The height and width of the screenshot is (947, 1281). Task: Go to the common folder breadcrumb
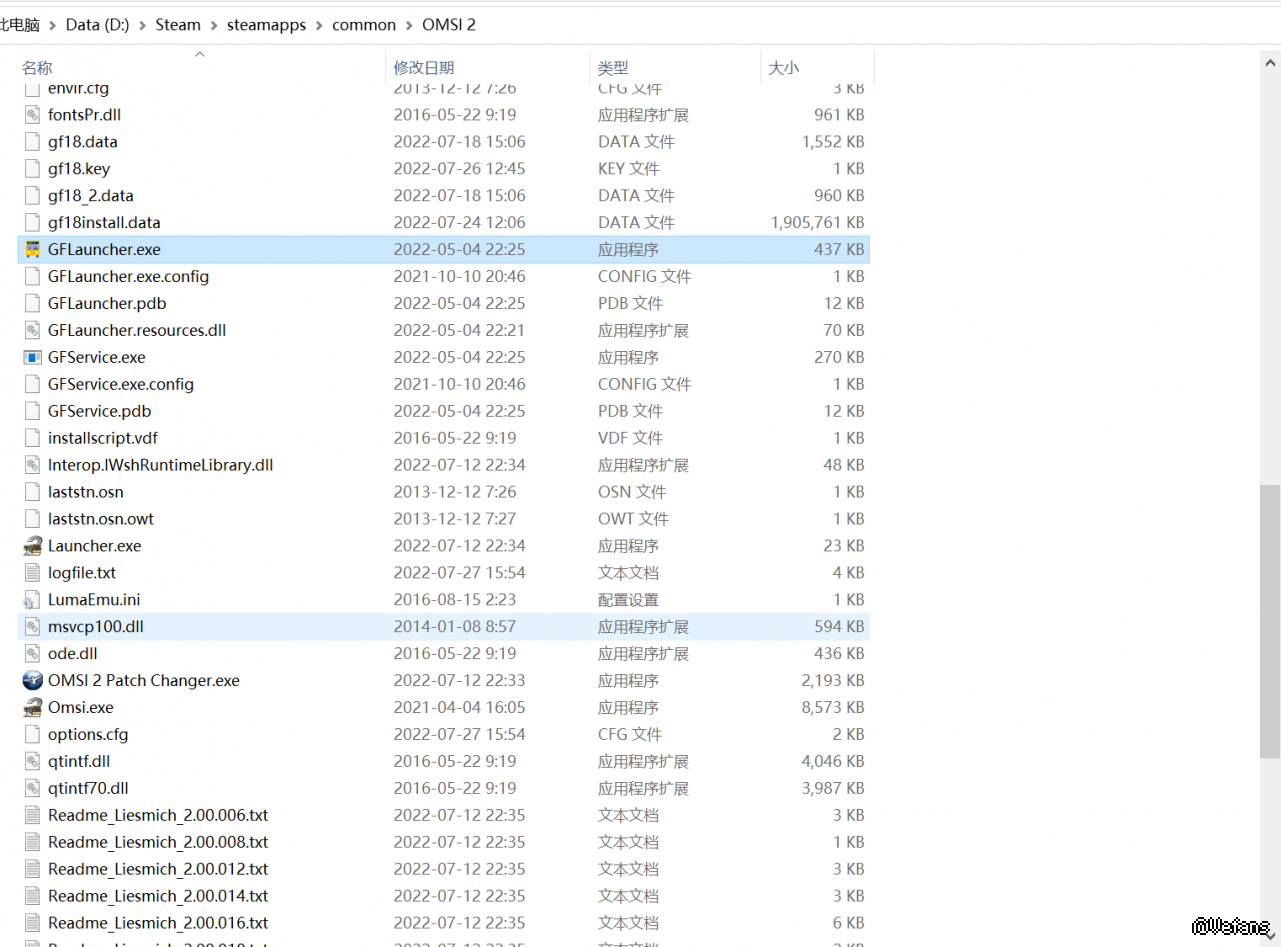click(x=364, y=25)
